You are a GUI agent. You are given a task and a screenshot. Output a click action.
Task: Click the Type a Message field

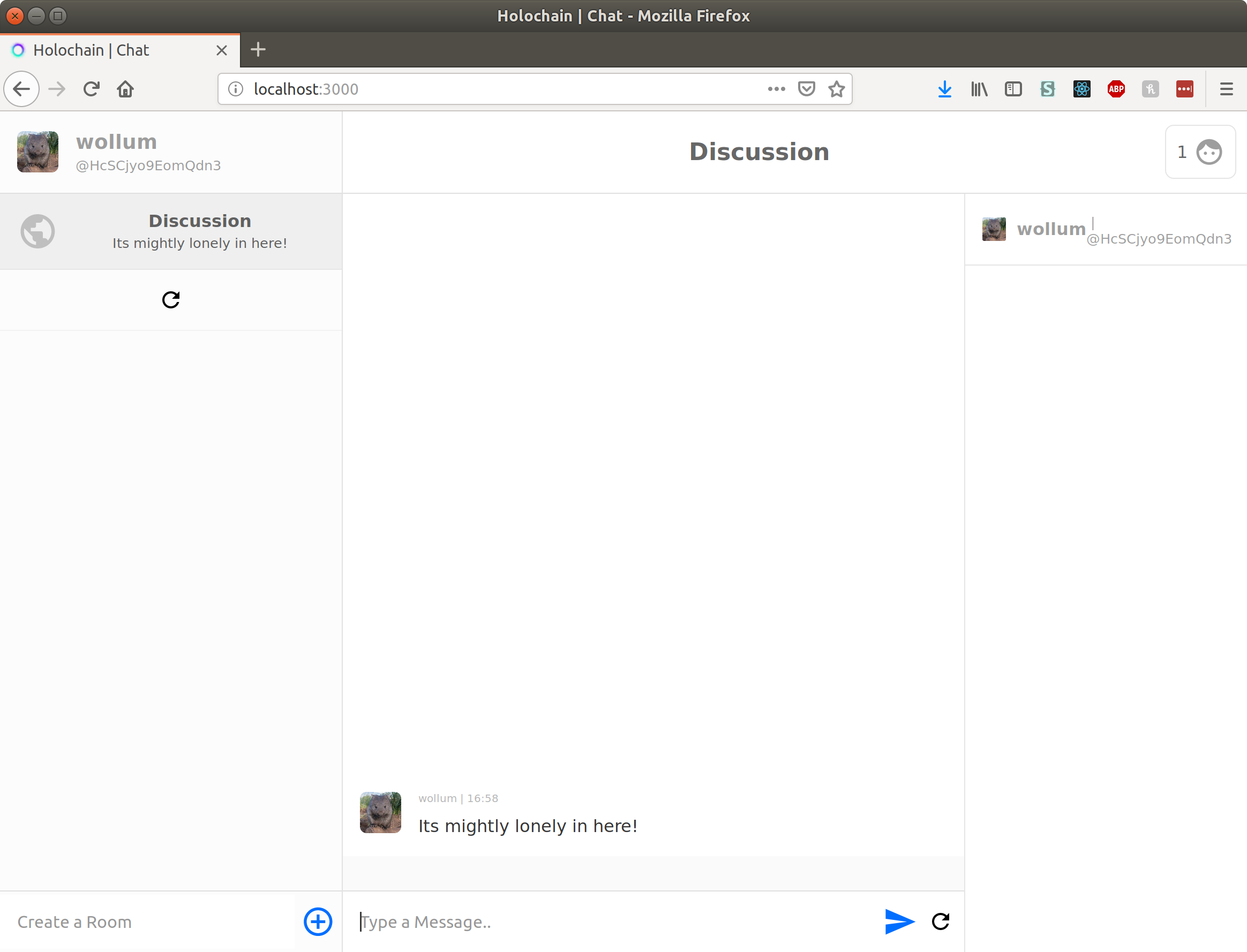click(x=612, y=922)
